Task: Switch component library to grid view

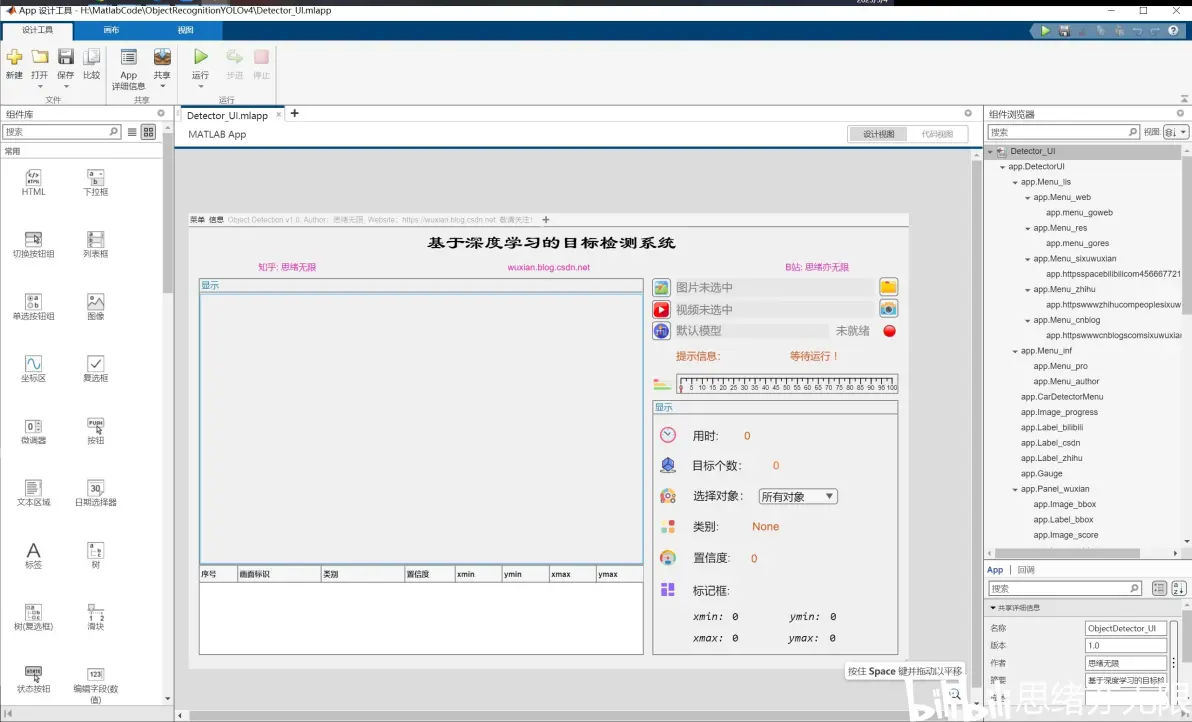Action: (149, 132)
